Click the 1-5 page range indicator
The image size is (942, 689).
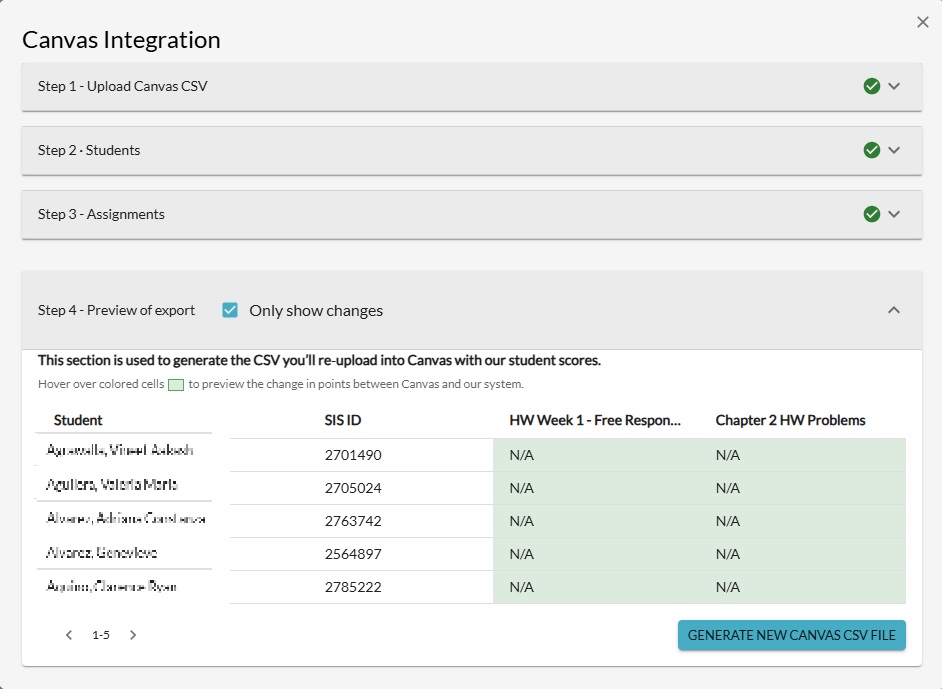(x=101, y=635)
